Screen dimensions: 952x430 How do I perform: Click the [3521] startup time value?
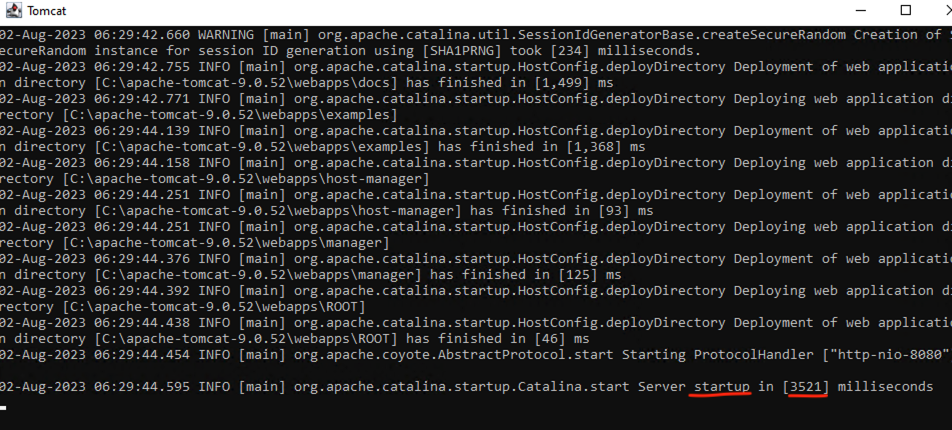pyautogui.click(x=806, y=387)
